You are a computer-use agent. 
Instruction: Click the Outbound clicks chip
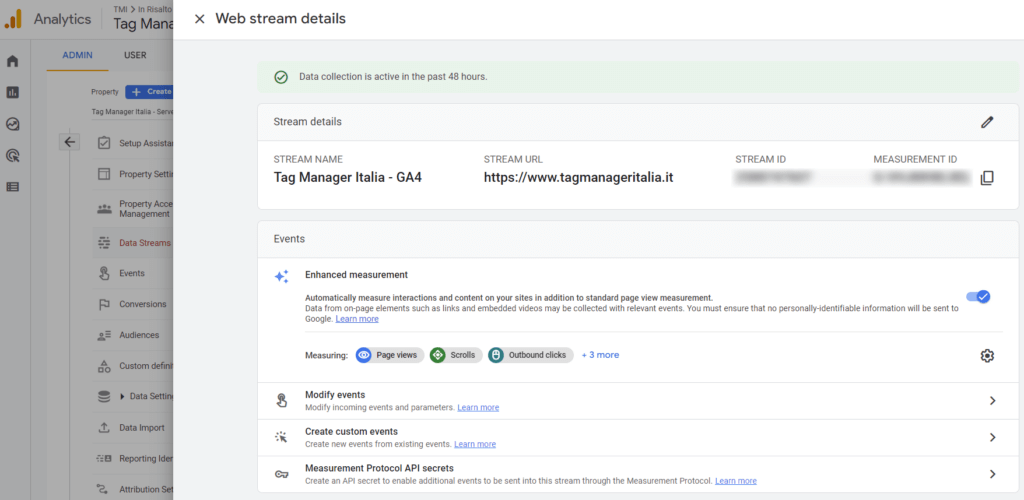pos(530,355)
